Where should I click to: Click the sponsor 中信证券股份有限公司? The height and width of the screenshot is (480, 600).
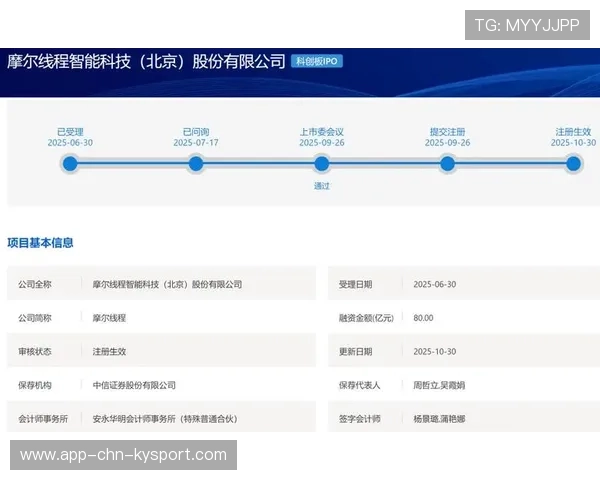point(134,385)
